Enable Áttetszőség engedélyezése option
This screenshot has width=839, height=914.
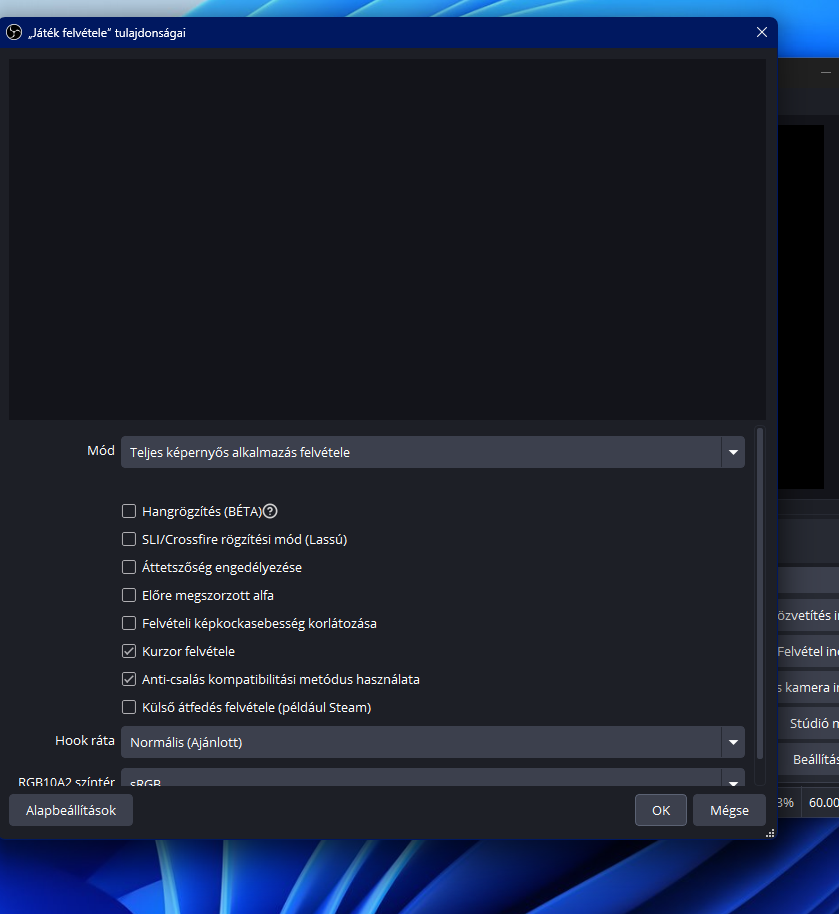(x=129, y=567)
